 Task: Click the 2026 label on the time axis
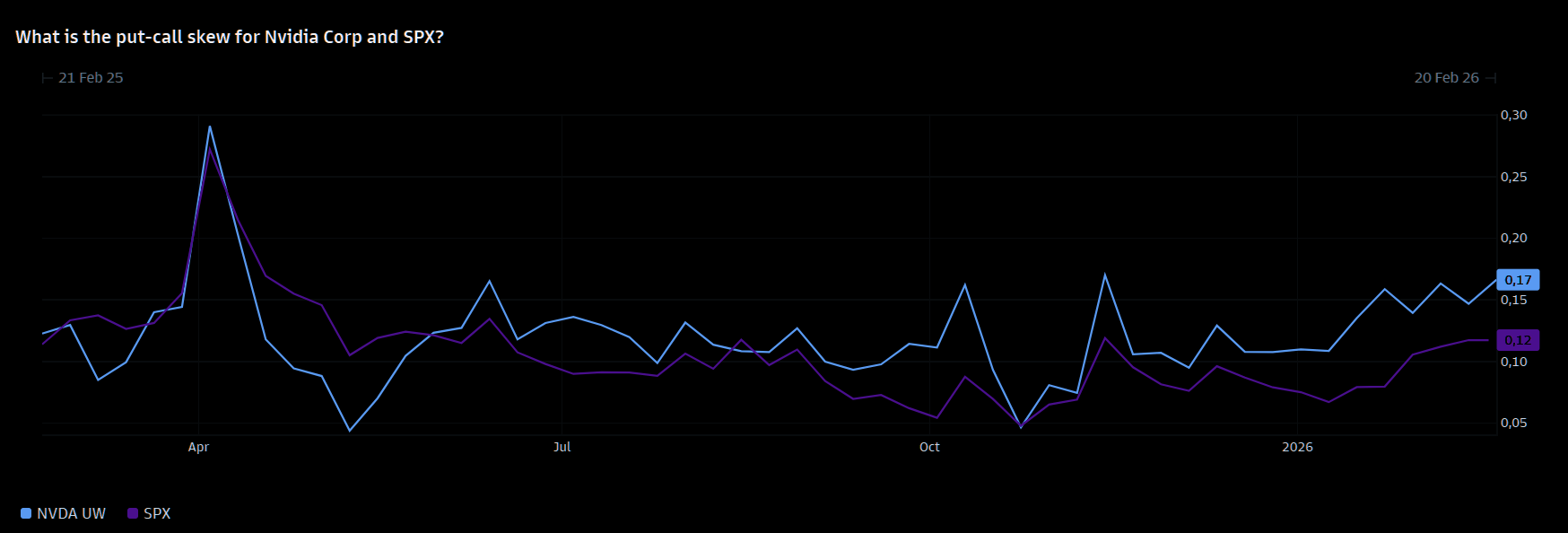click(1297, 447)
